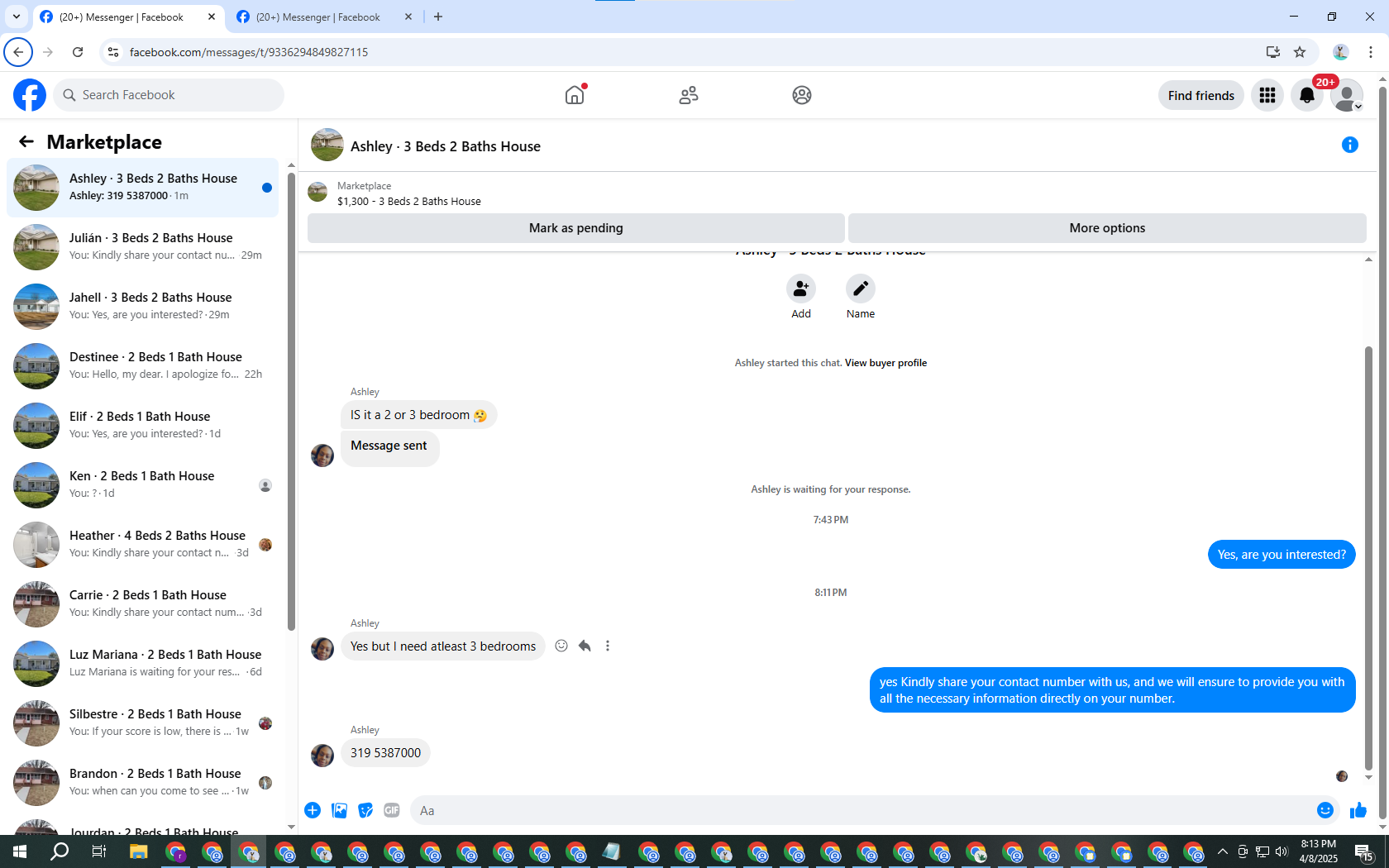The width and height of the screenshot is (1389, 868).
Task: Choose a sticker from the sticker icon
Action: (365, 810)
